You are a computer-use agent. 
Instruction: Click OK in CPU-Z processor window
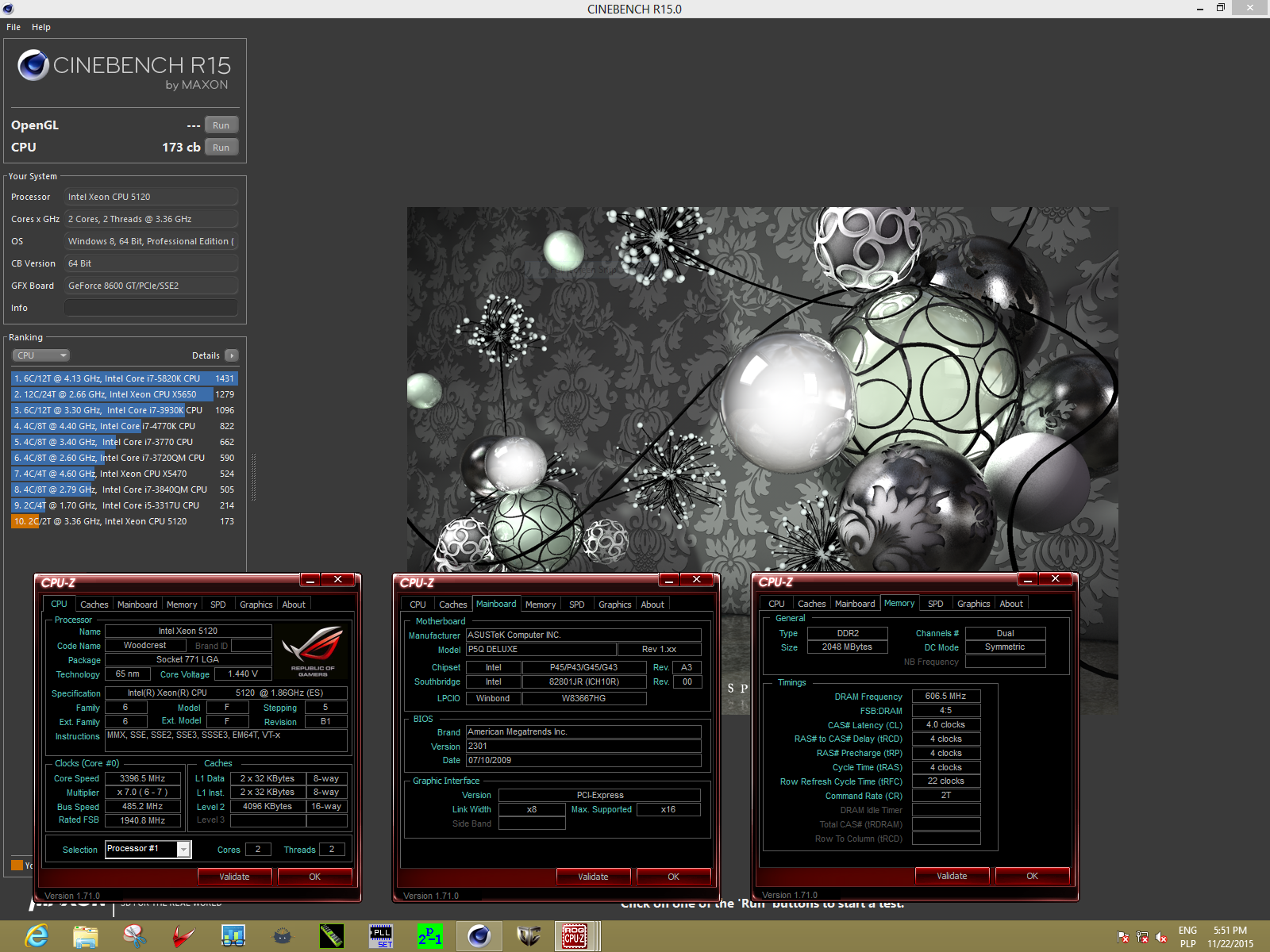[315, 877]
